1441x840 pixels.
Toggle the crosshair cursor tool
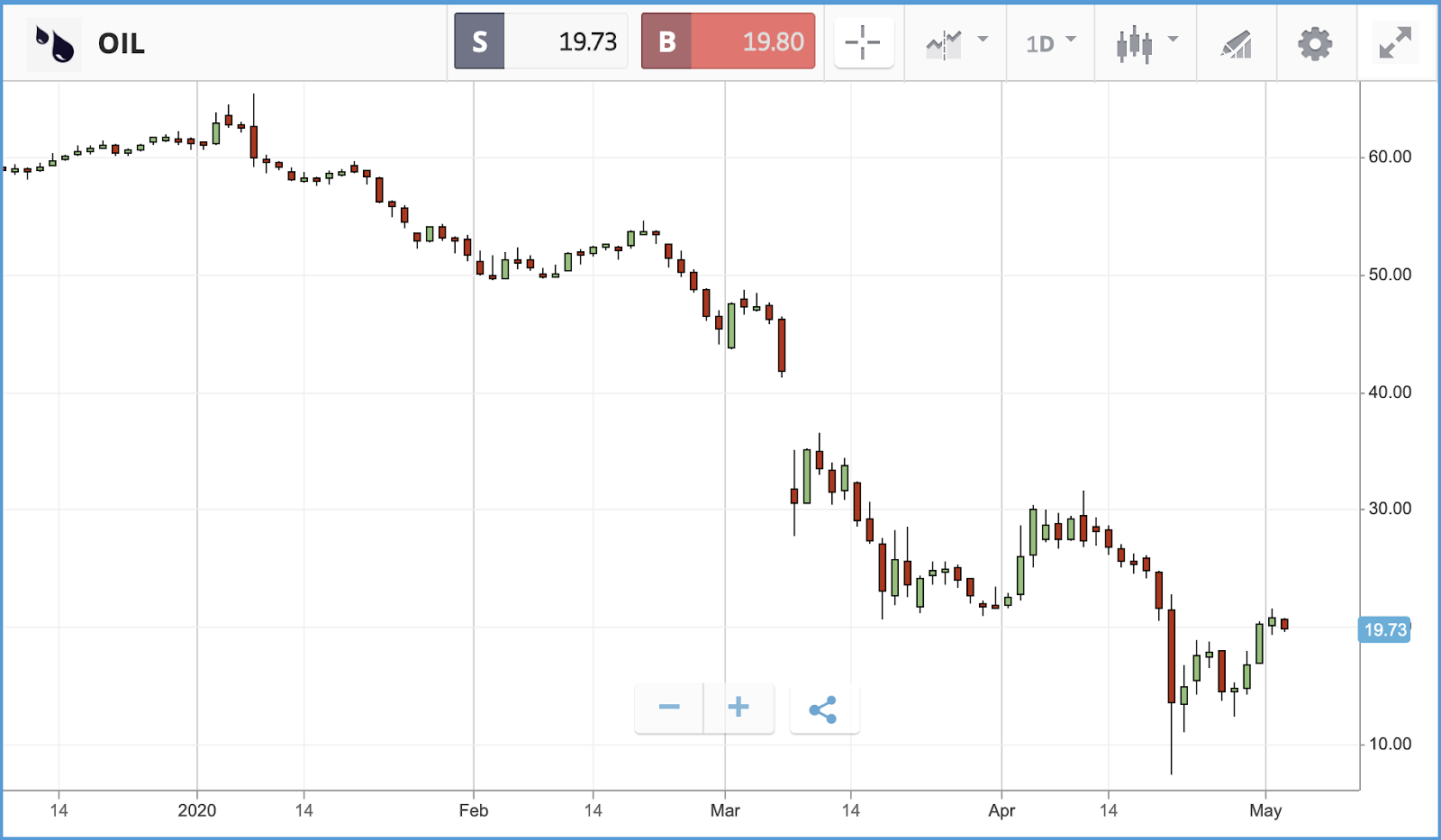863,42
